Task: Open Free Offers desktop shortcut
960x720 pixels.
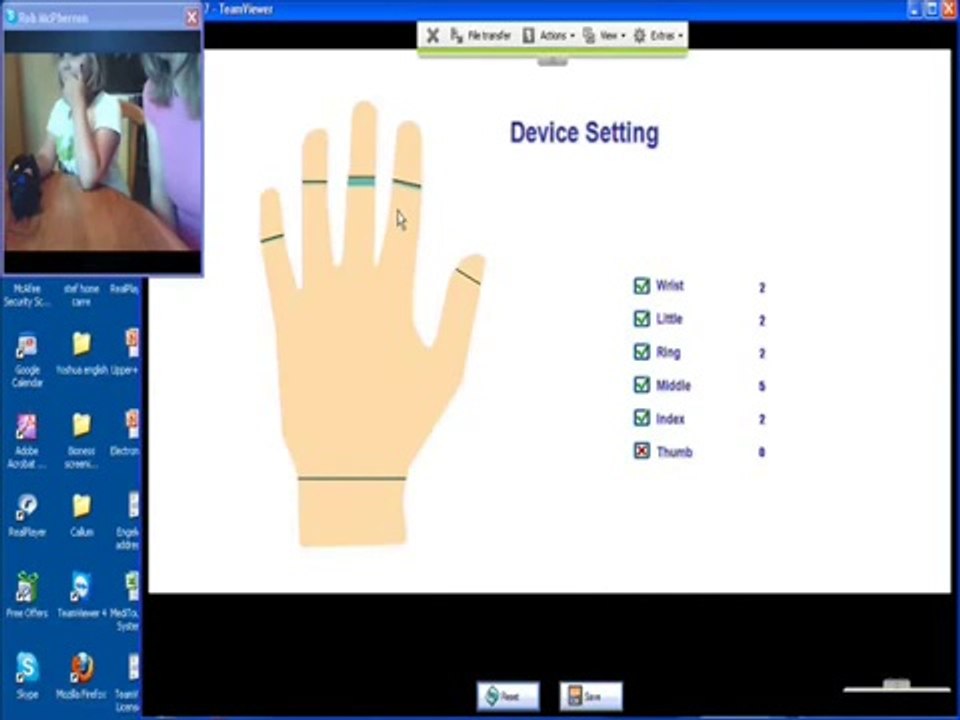Action: click(27, 595)
